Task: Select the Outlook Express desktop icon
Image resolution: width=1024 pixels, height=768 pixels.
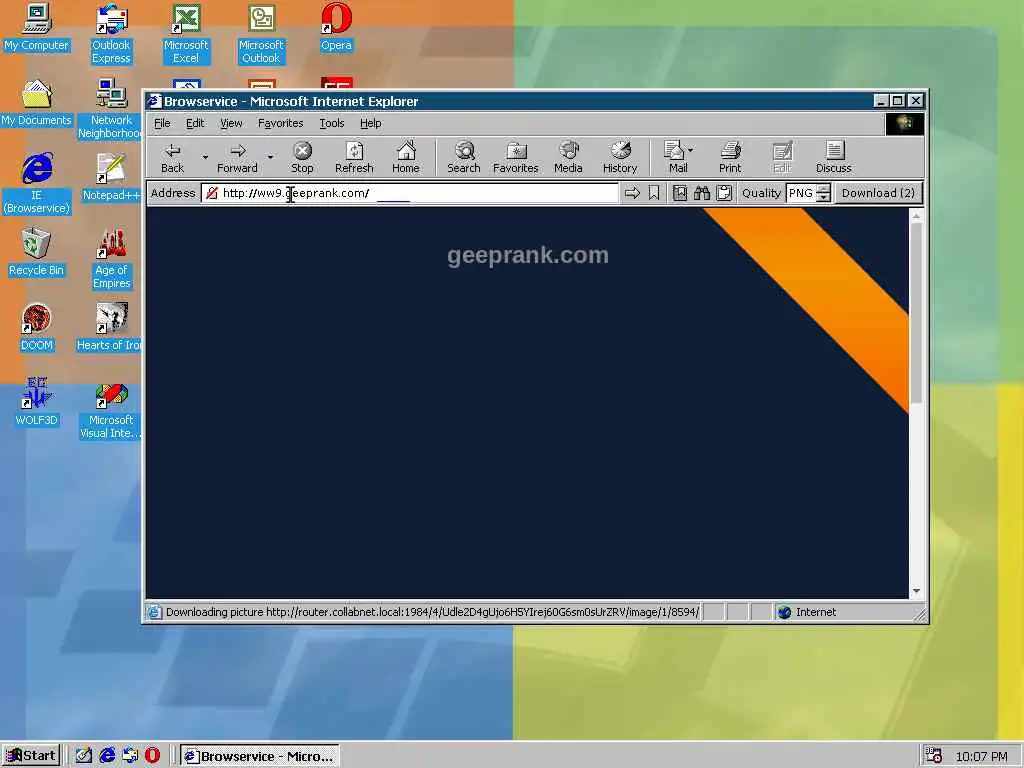Action: (x=111, y=34)
